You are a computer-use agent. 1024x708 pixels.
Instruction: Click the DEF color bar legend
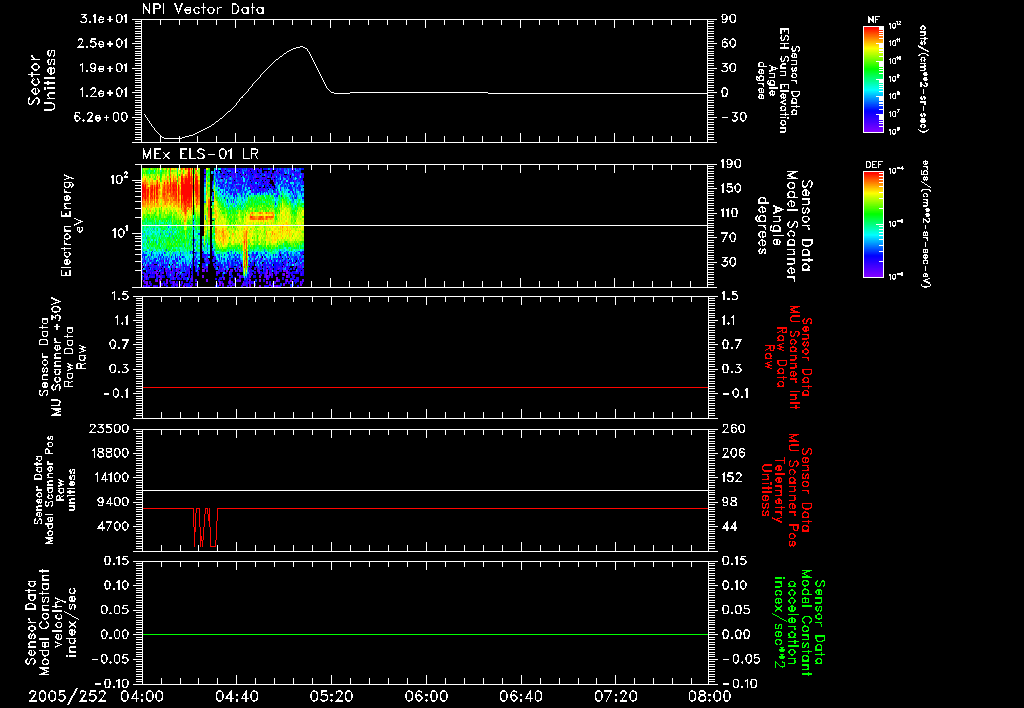click(x=873, y=223)
